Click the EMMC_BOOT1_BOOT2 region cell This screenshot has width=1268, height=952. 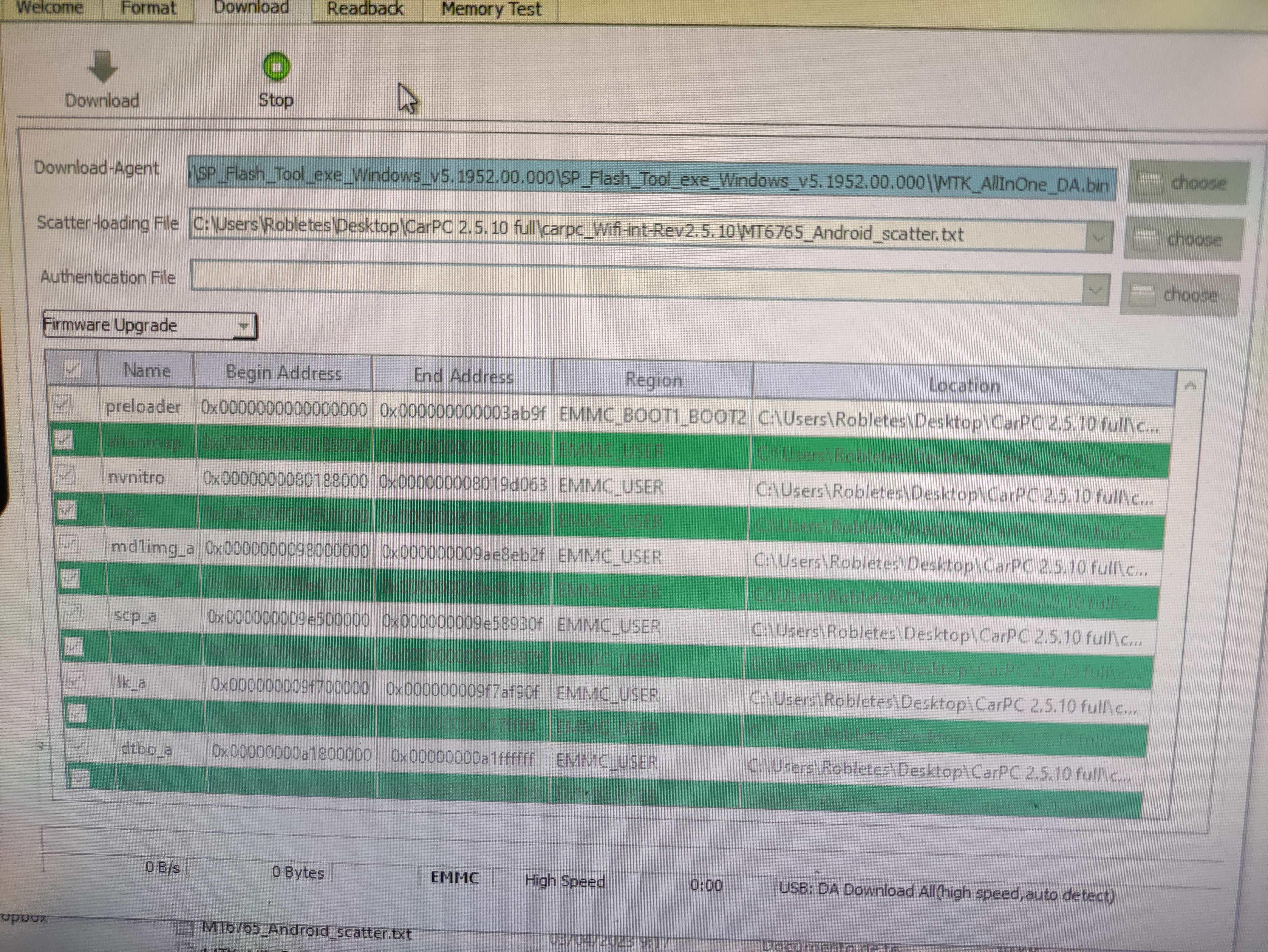652,415
